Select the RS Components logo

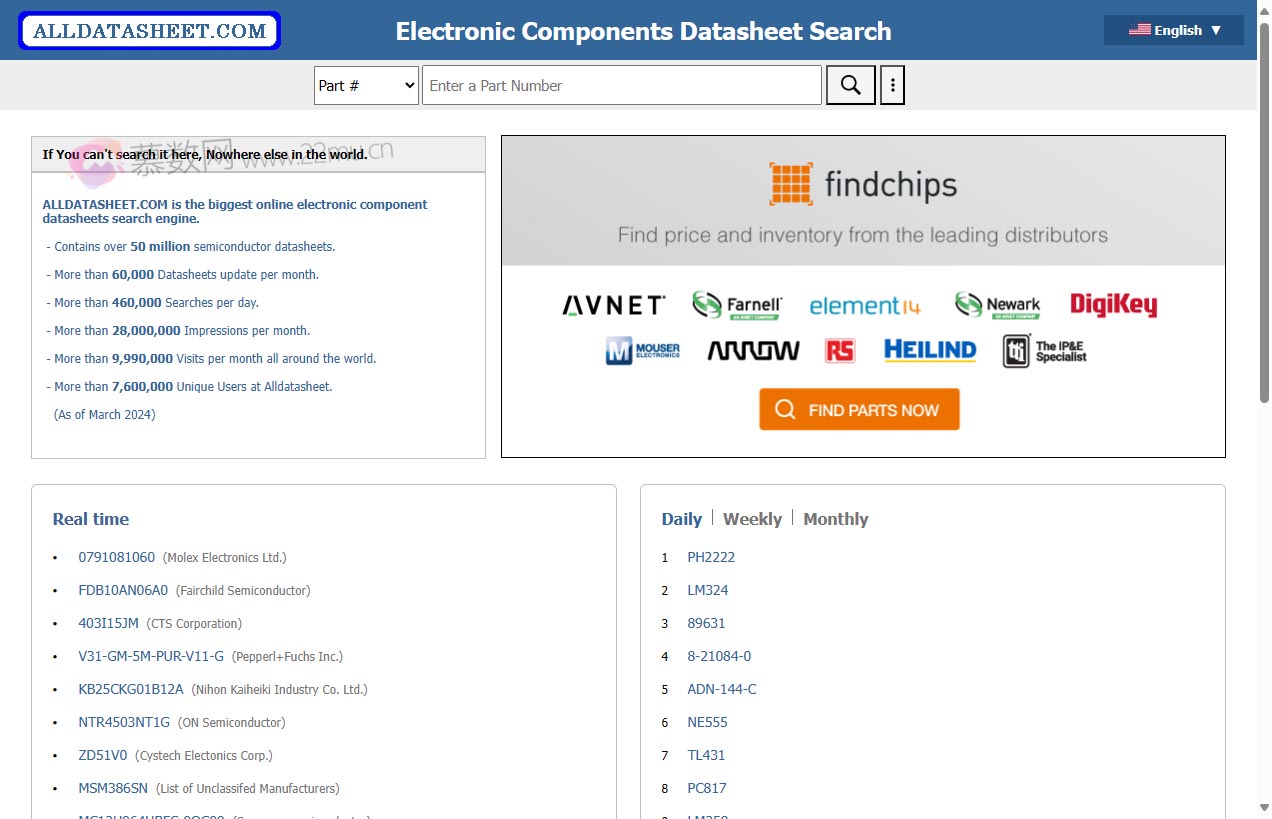coord(840,350)
